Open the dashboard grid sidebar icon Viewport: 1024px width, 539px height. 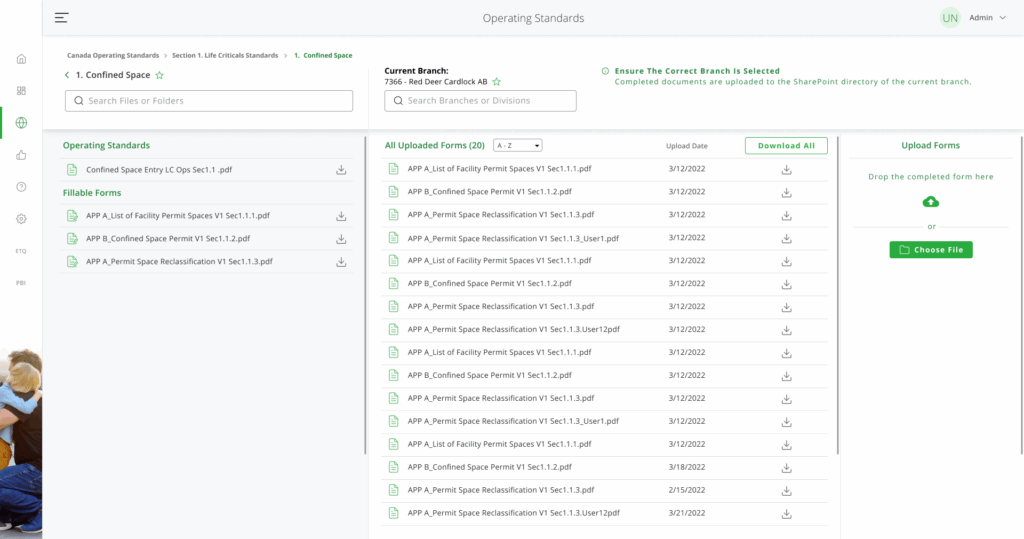click(x=21, y=91)
